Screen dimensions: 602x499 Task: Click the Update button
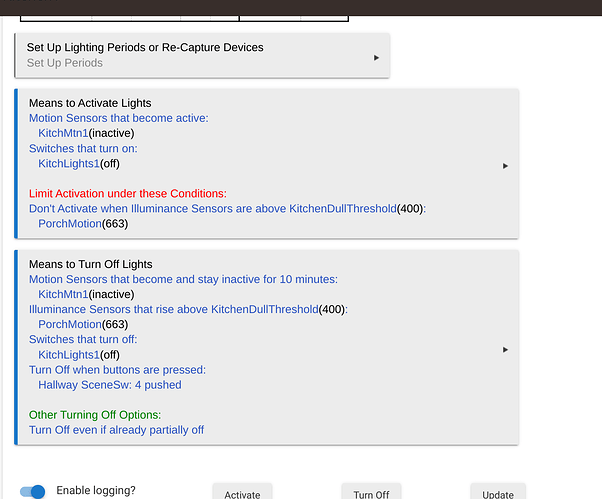498,492
